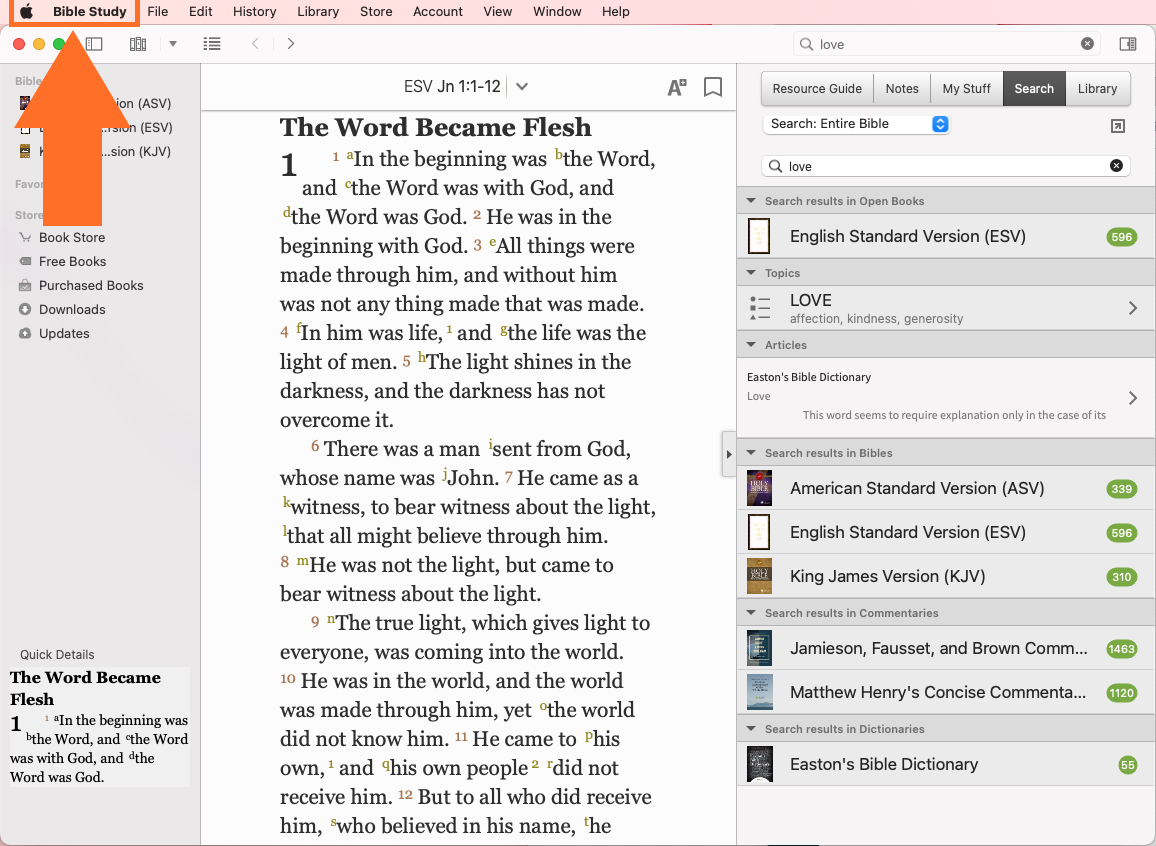Click the 596 badge in Open Books
Screen dimensions: 1156x846
click(1121, 237)
